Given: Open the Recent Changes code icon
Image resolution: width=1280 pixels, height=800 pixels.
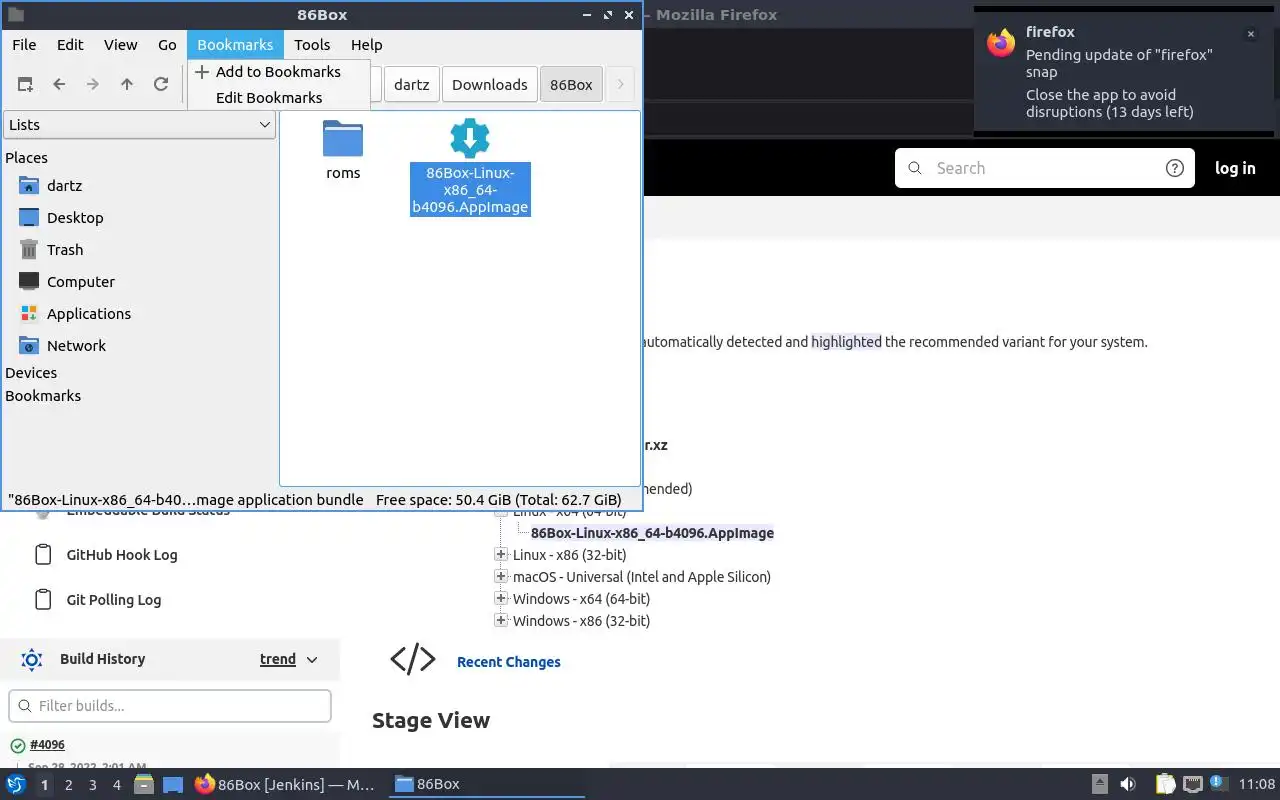Looking at the screenshot, I should [x=413, y=659].
